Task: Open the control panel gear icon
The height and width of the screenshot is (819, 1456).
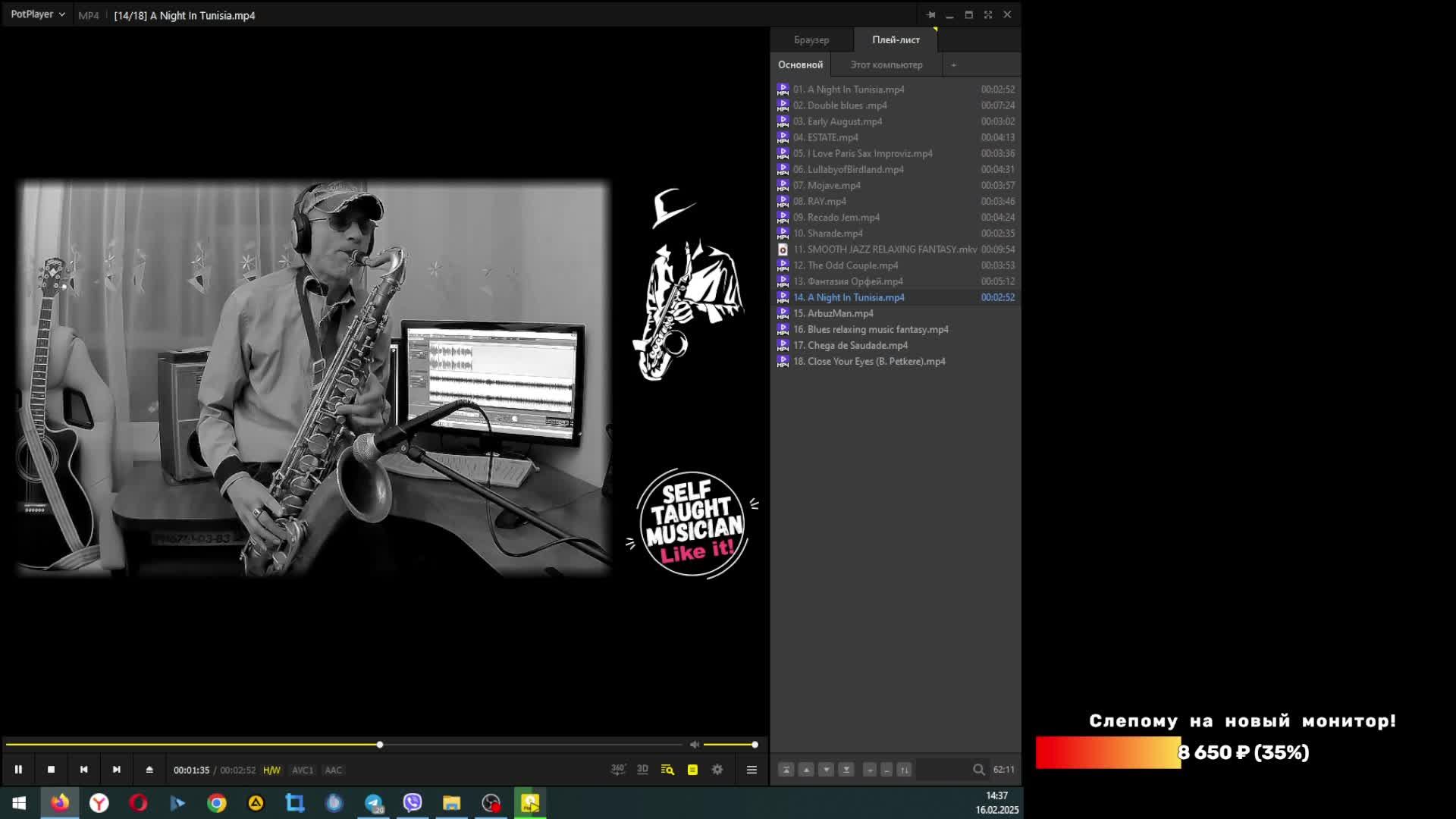Action: (x=717, y=770)
